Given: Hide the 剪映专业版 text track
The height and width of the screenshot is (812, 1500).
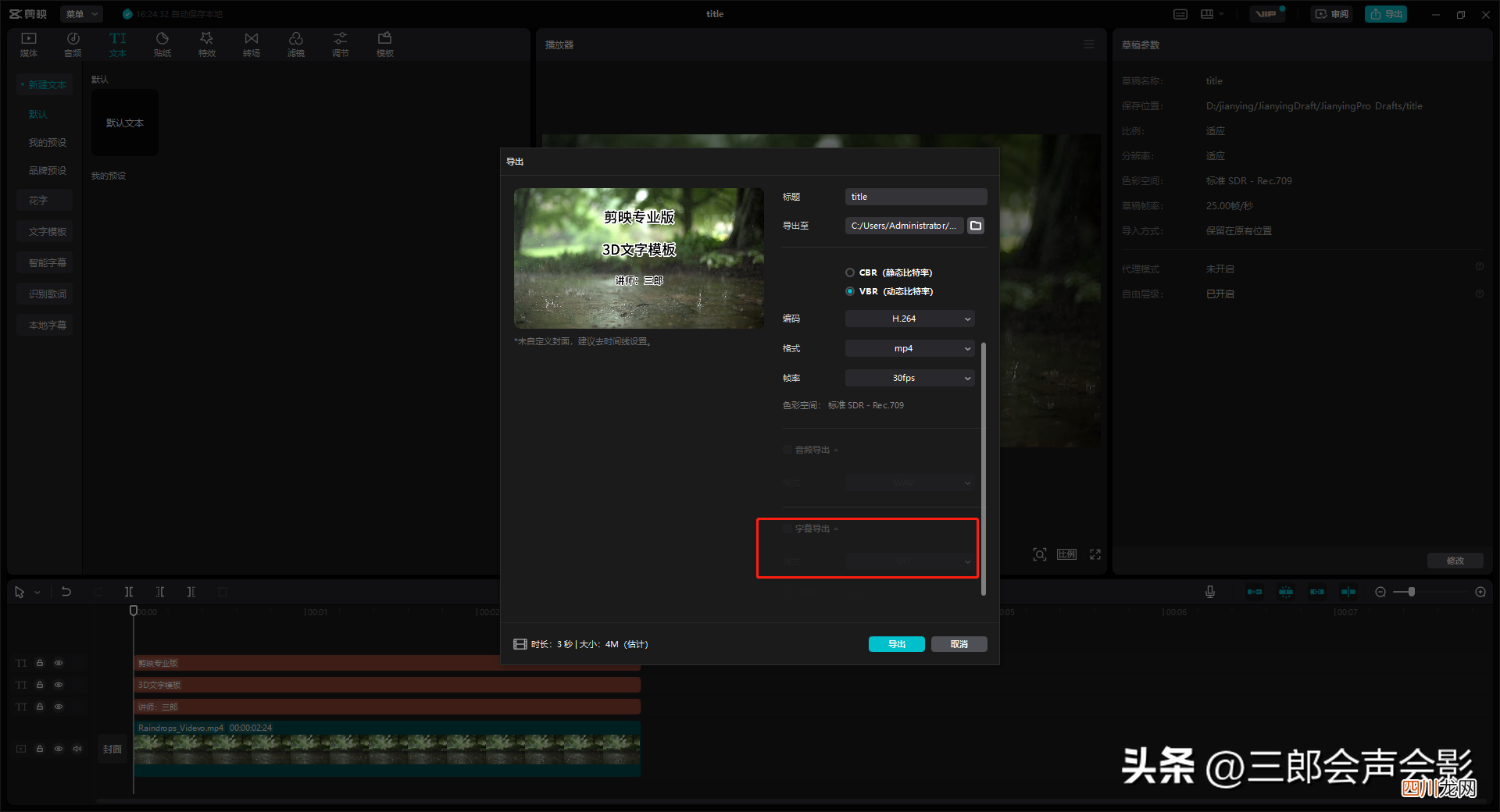Looking at the screenshot, I should pos(59,663).
